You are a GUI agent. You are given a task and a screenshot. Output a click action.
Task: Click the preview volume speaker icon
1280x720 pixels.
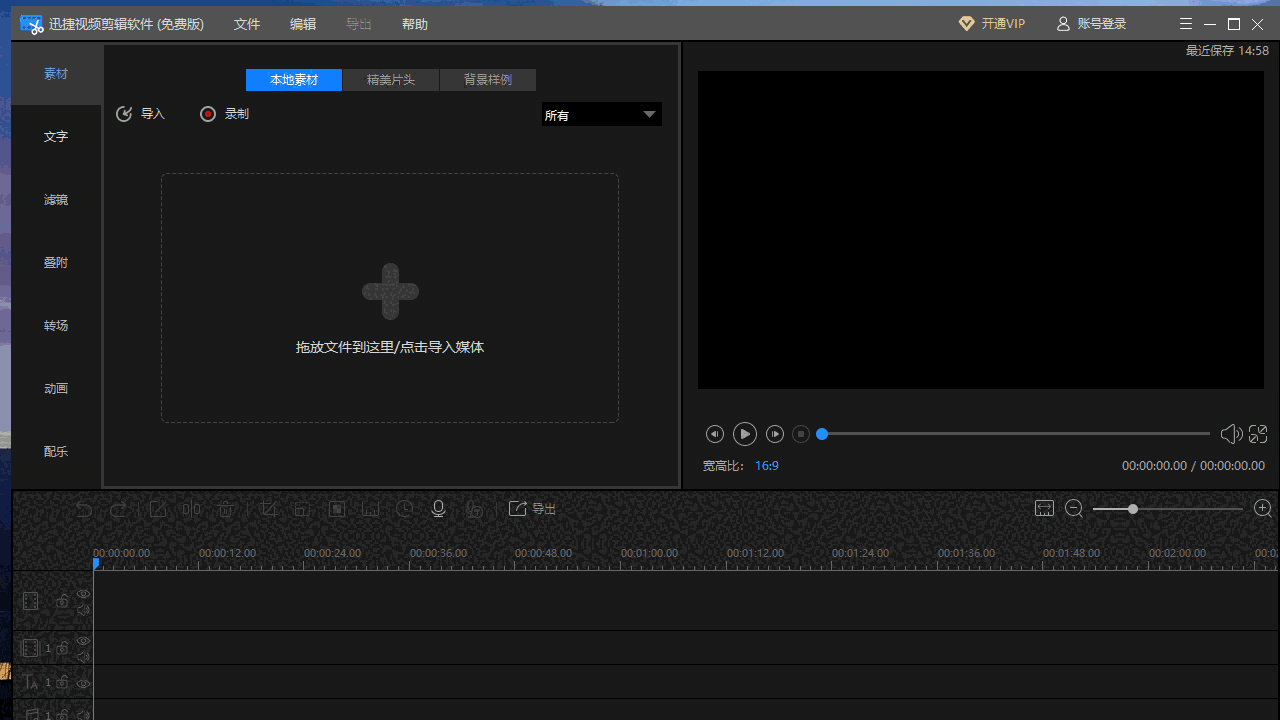pos(1230,434)
